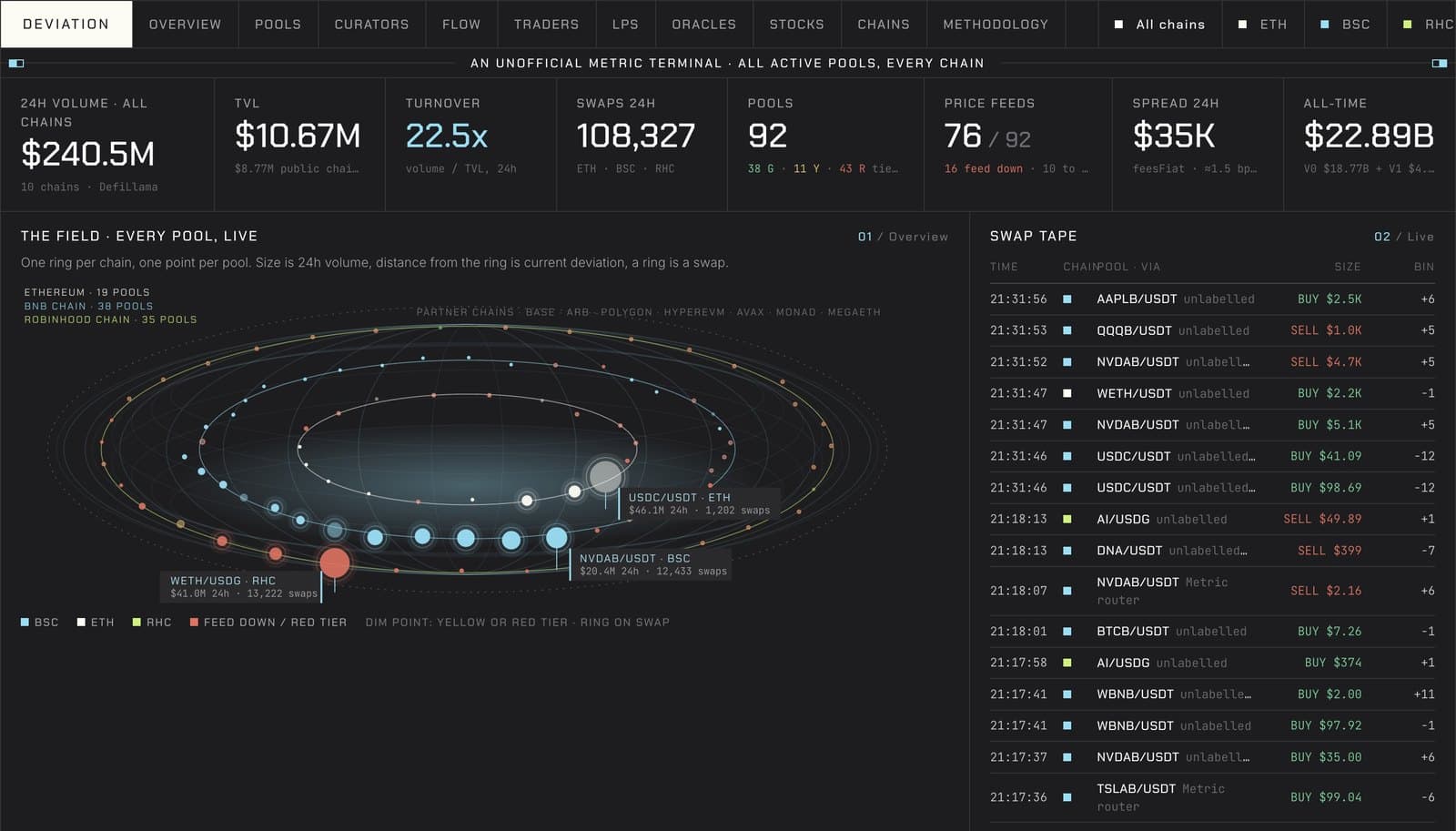Click the "SELL $49.89" size entry

(1322, 519)
